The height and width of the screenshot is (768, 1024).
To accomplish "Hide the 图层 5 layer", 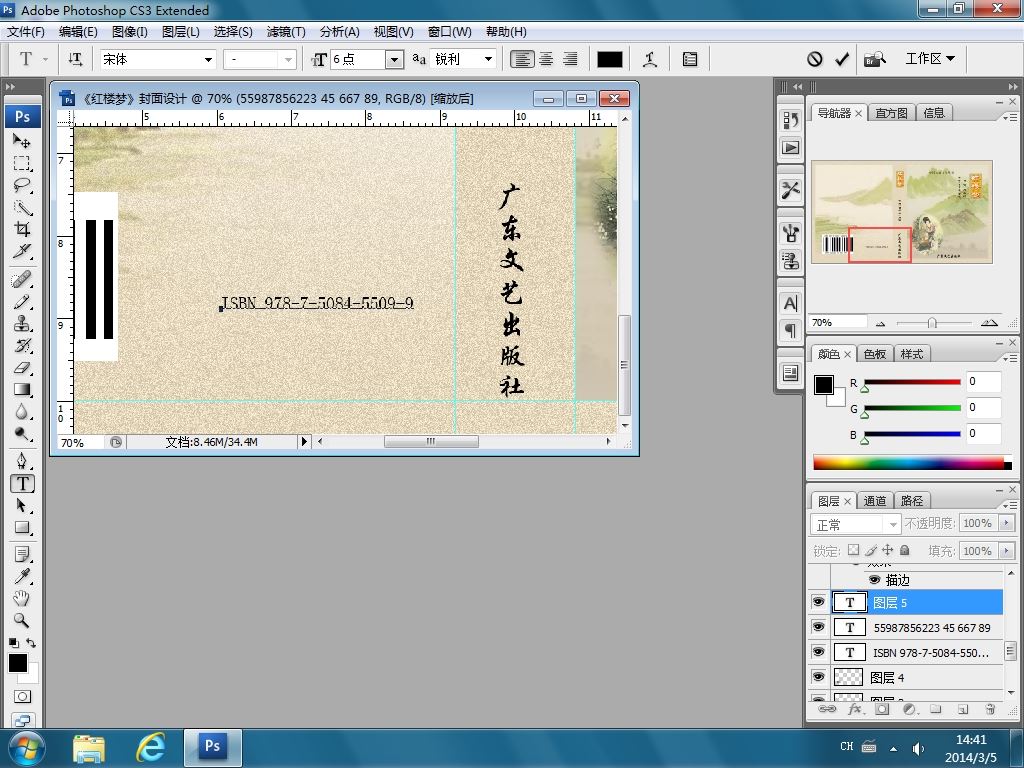I will tap(818, 602).
